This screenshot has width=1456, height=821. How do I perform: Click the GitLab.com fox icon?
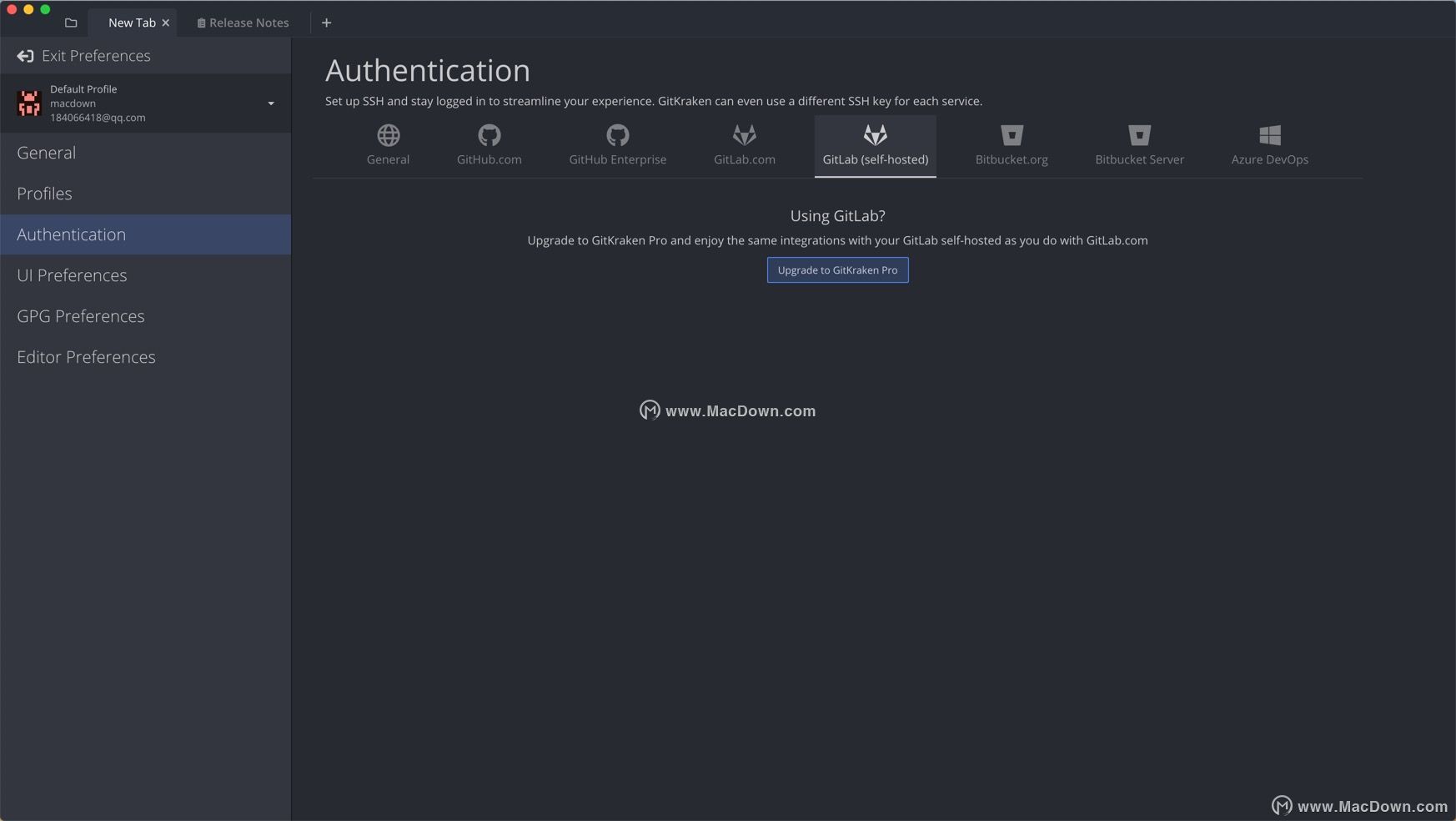tap(745, 134)
